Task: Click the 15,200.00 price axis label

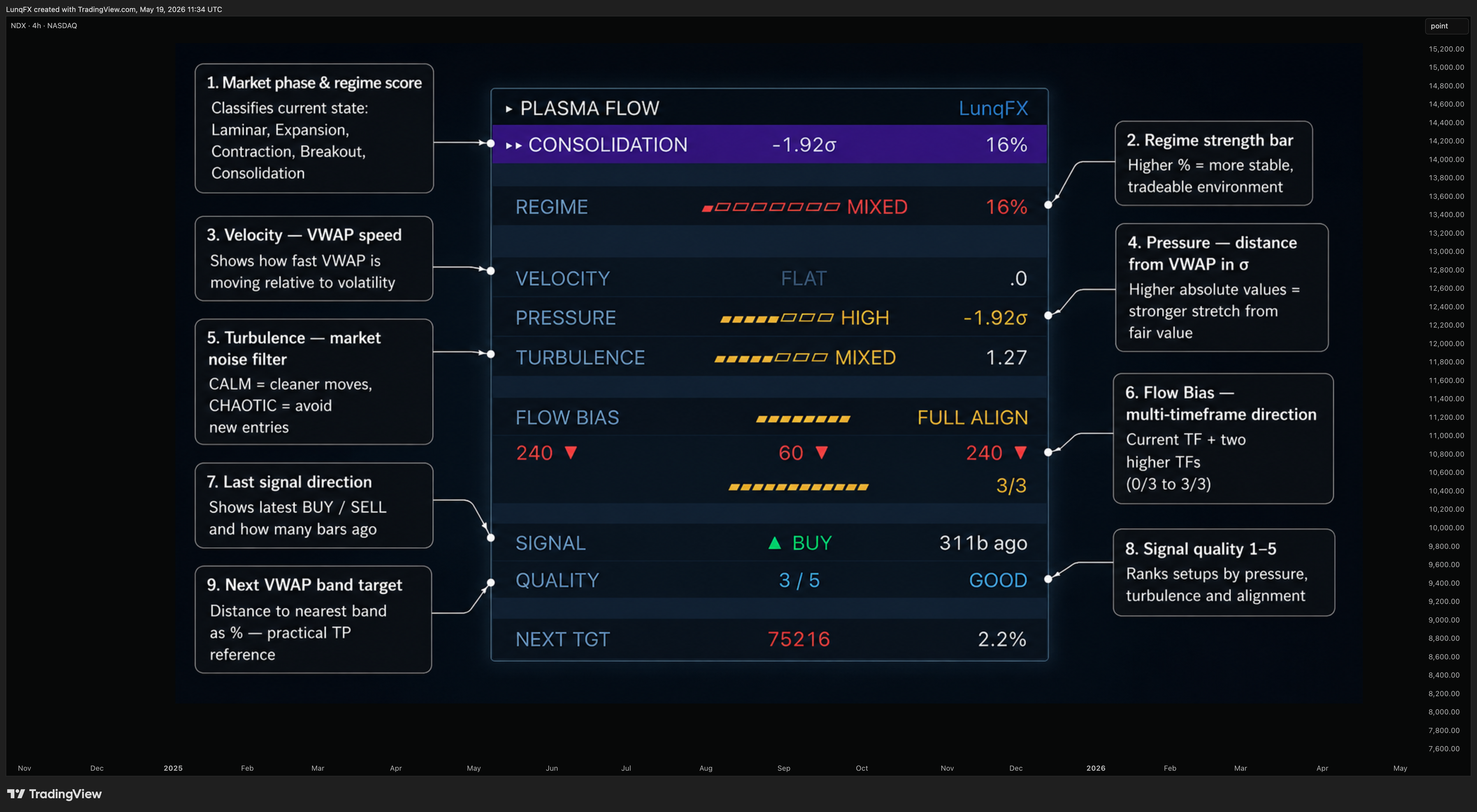Action: [x=1447, y=49]
